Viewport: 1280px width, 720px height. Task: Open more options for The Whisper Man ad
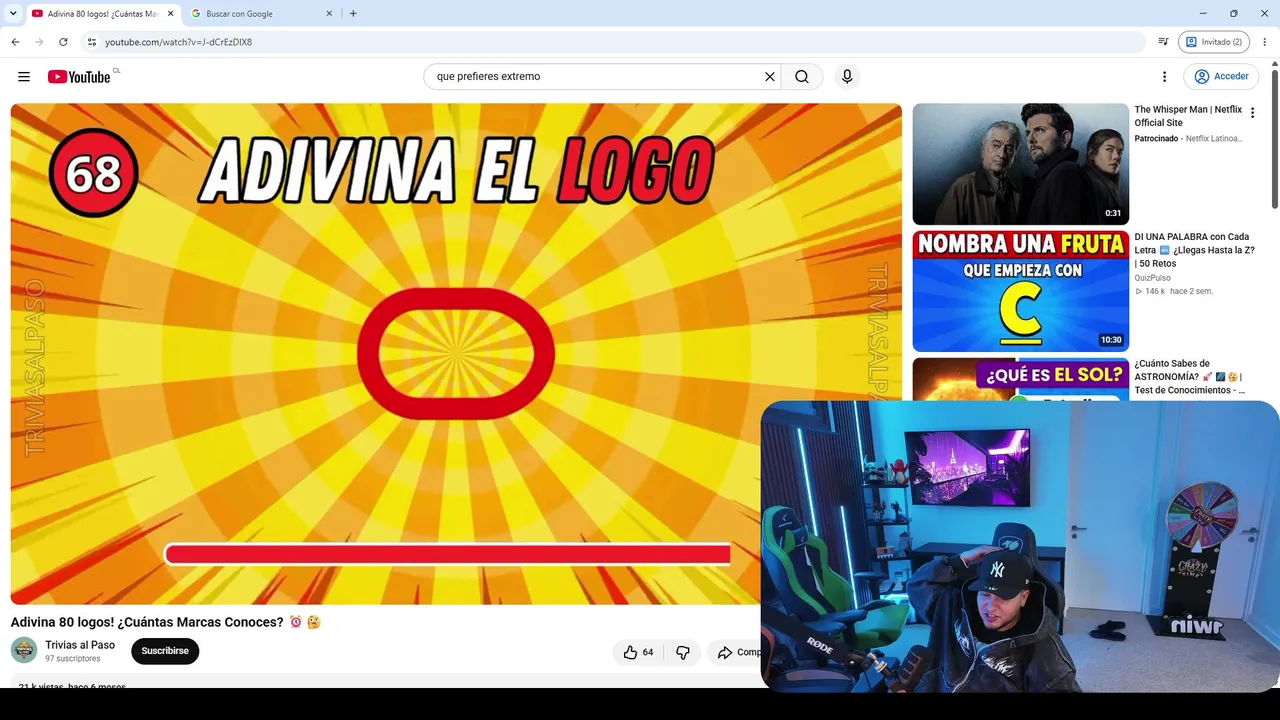[x=1252, y=113]
